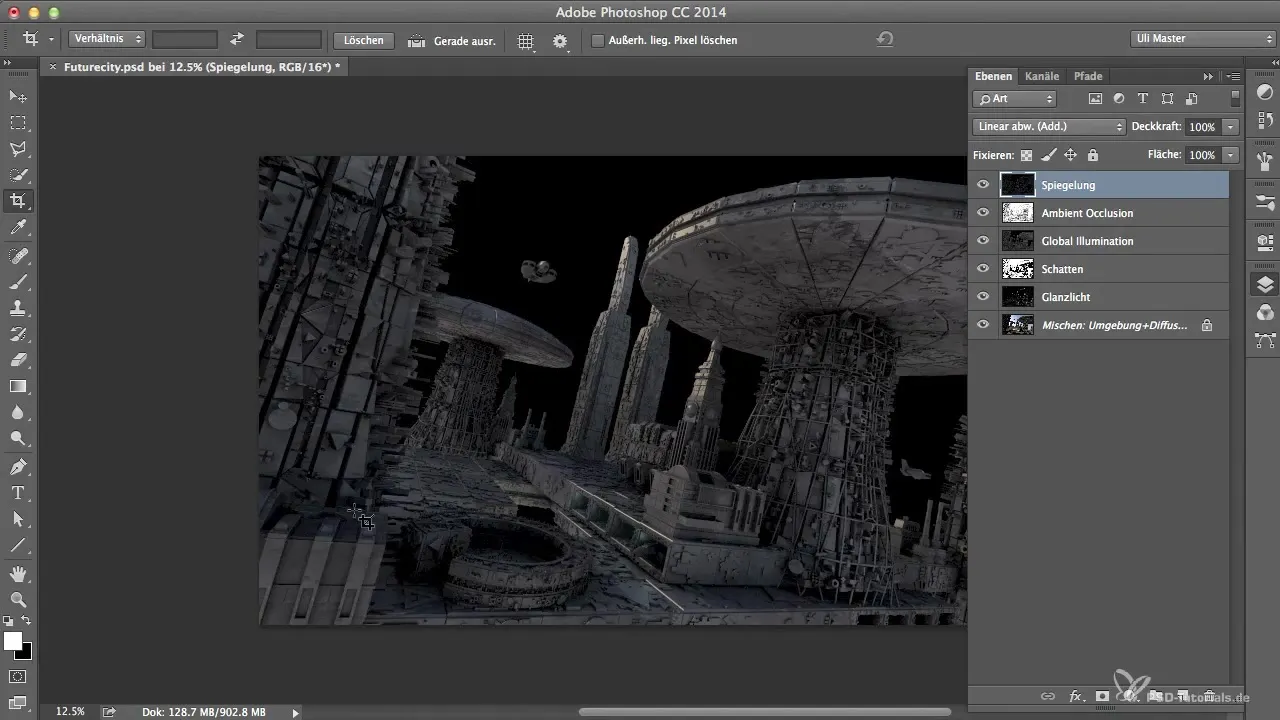Open the Art filter type dropdown
The image size is (1280, 720).
(1014, 99)
